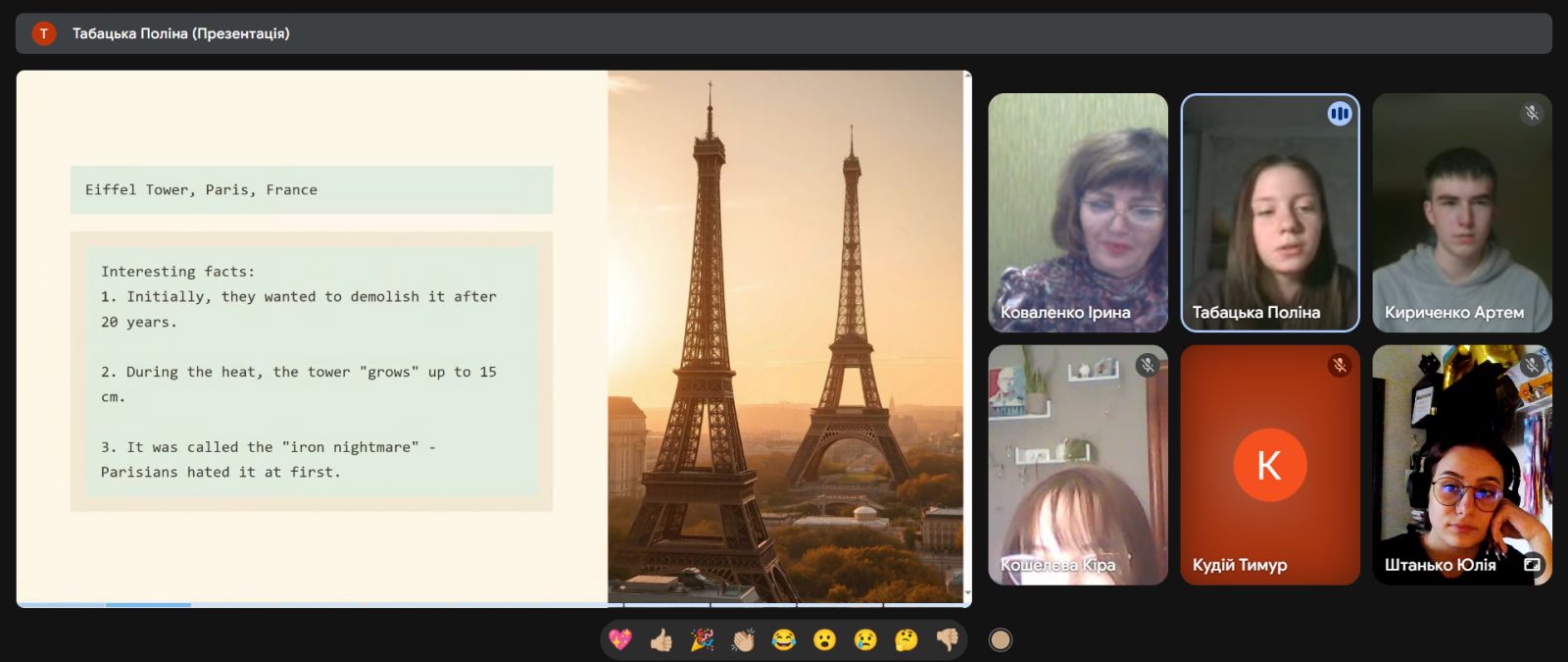
Task: Send the laughing with tears emoji
Action: coord(784,640)
